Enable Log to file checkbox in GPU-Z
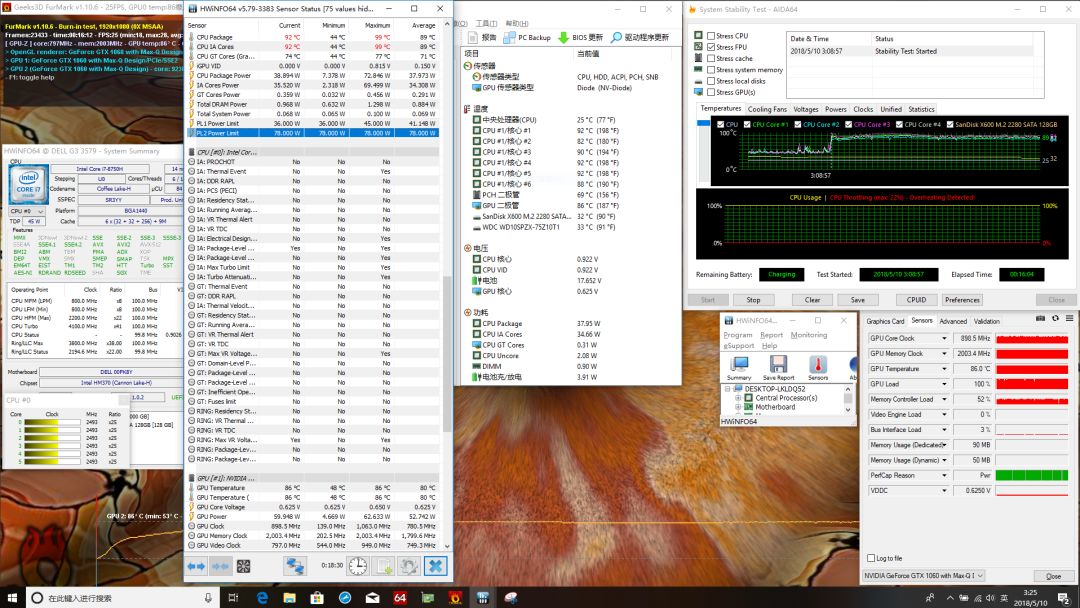Image resolution: width=1080 pixels, height=608 pixels. (x=870, y=558)
